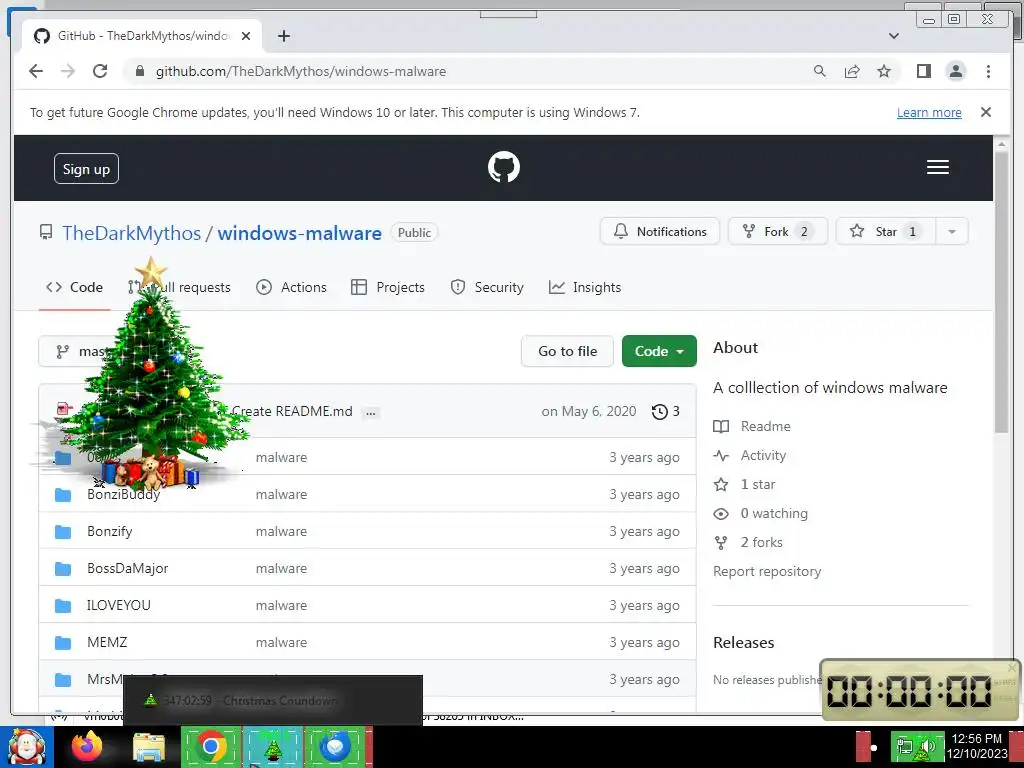Click the page vertical scrollbar thumb
Screen dimensions: 1024x768
[x=1001, y=292]
